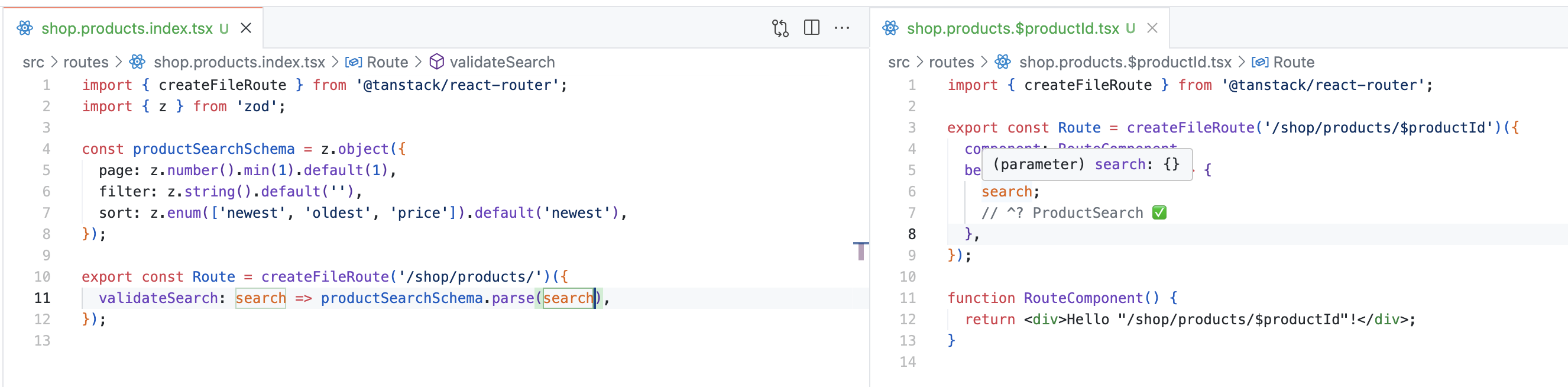The height and width of the screenshot is (387, 1568).
Task: Close the shop.products.index.tsx tab
Action: 246,28
